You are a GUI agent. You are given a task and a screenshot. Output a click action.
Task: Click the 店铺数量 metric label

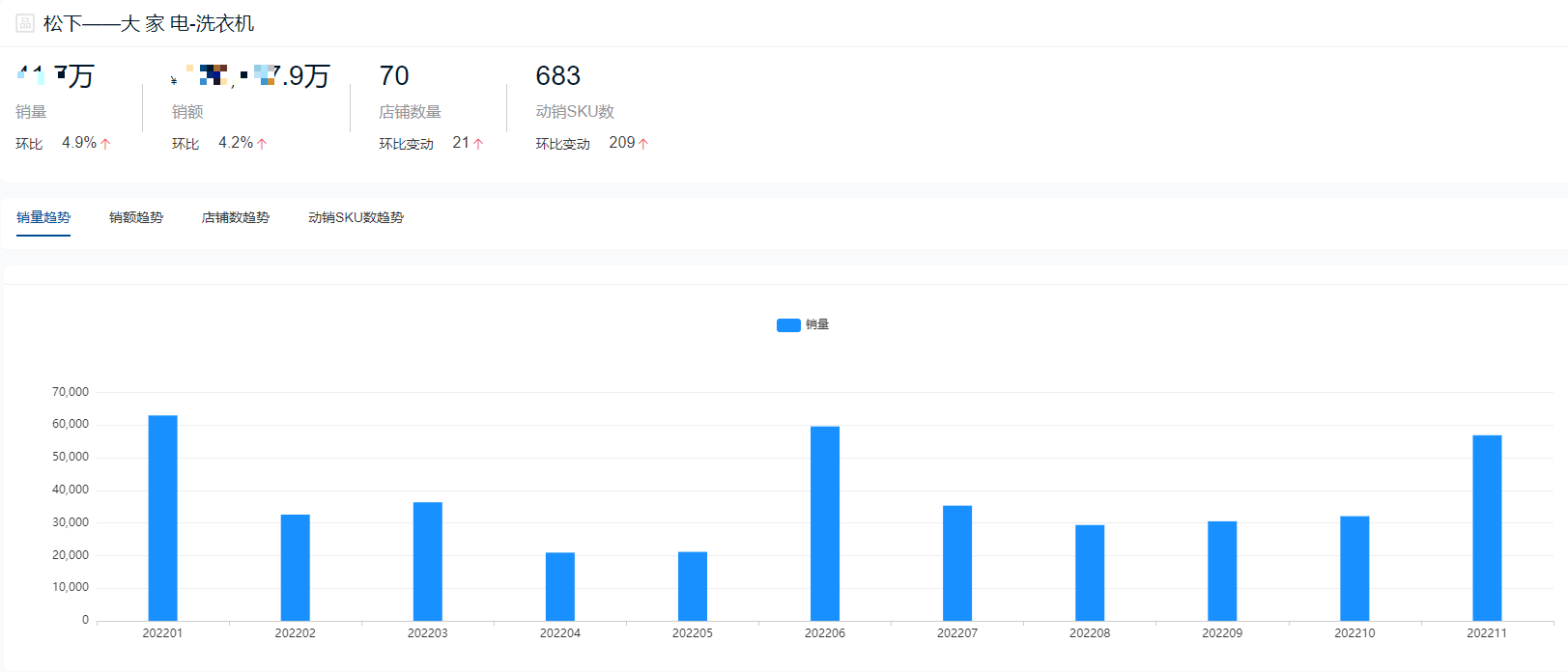(x=410, y=112)
